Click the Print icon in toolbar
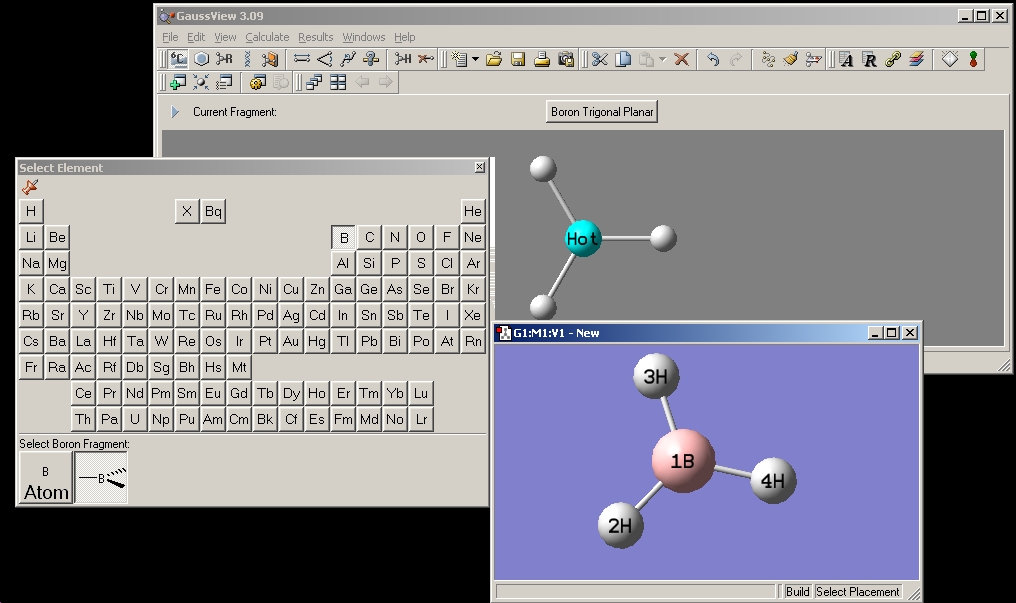 pyautogui.click(x=542, y=60)
